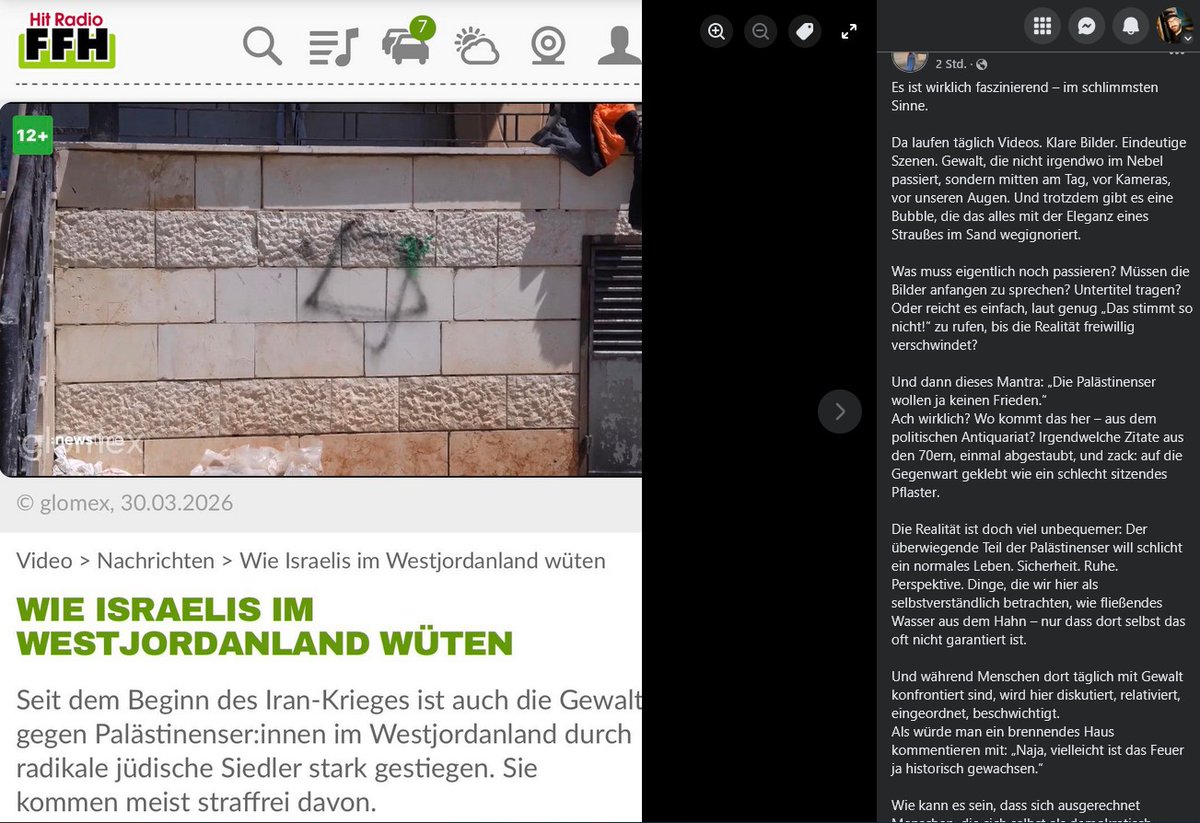The height and width of the screenshot is (823, 1200).
Task: Tag people on the photo
Action: click(x=805, y=31)
